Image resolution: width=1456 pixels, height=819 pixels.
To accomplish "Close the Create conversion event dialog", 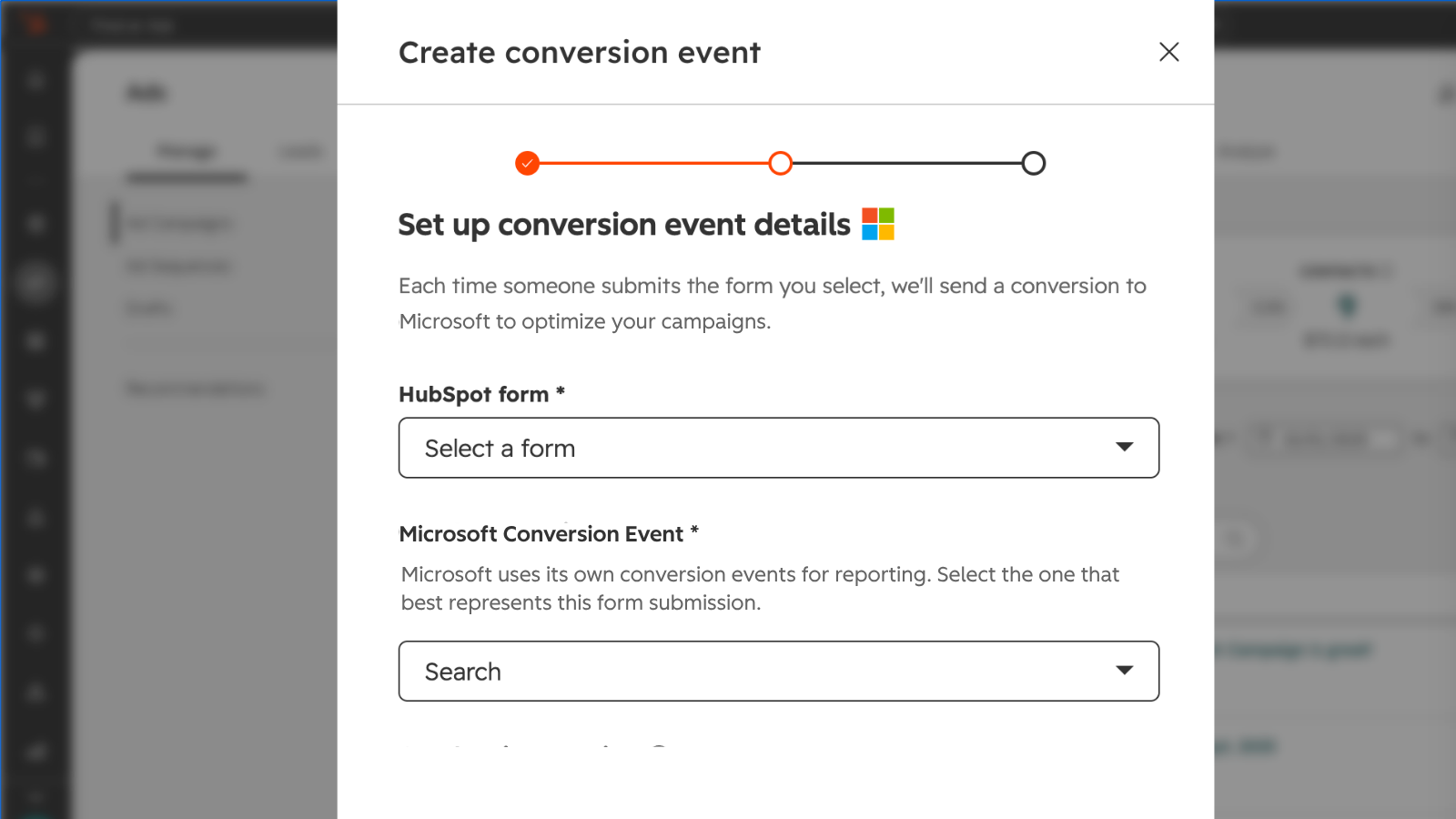I will (1168, 52).
